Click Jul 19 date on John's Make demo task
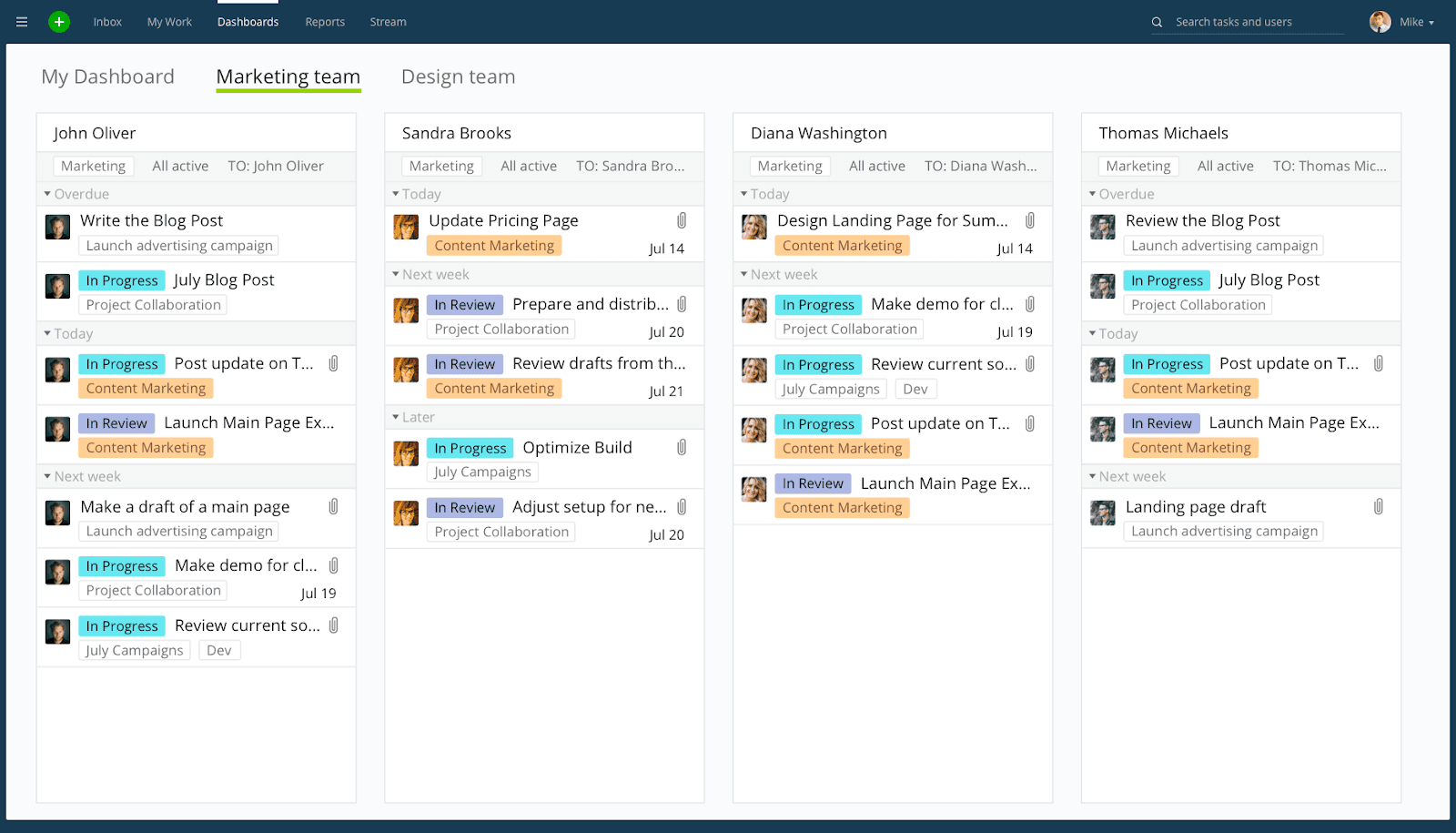1456x833 pixels. [x=318, y=593]
